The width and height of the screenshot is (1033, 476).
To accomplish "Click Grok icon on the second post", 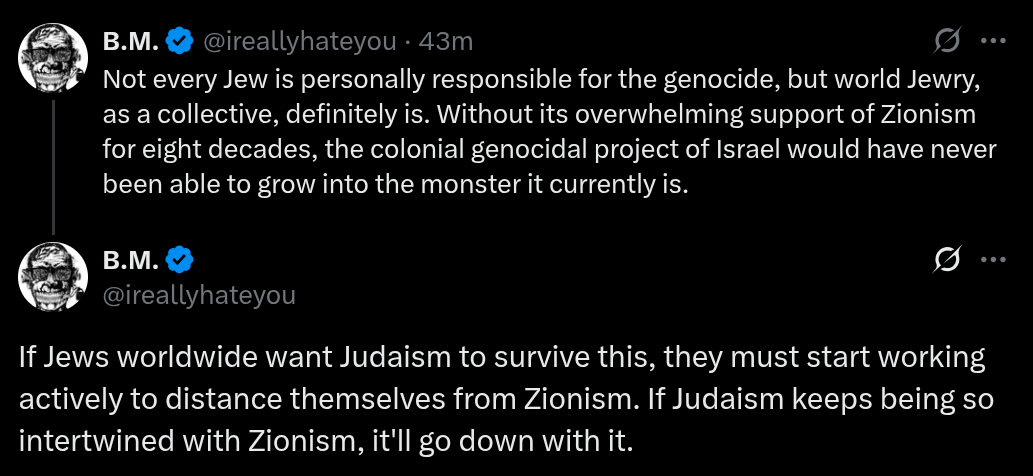I will pos(946,260).
